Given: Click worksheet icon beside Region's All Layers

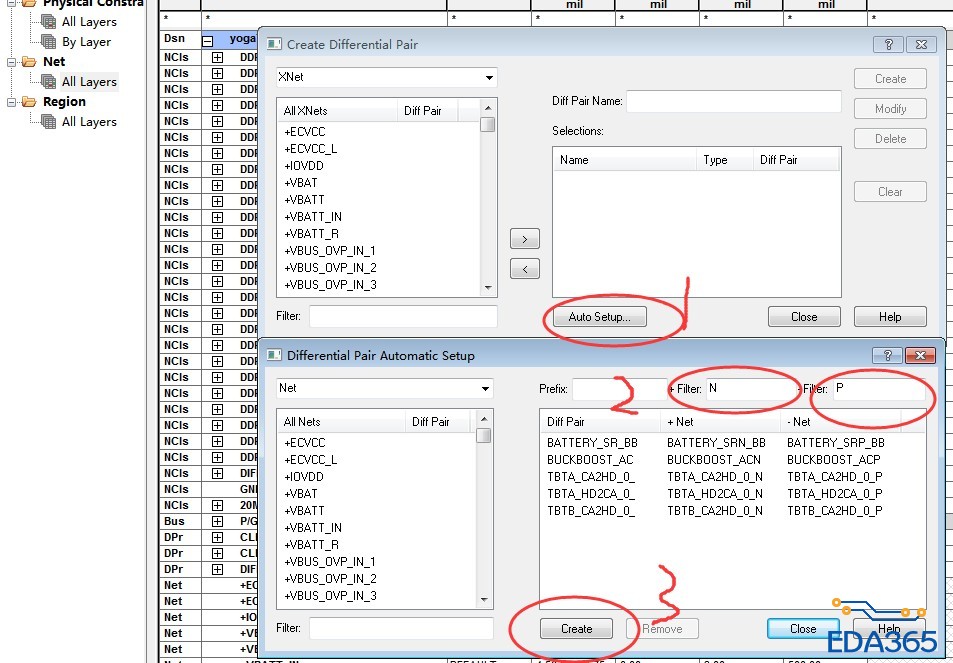Looking at the screenshot, I should 49,122.
